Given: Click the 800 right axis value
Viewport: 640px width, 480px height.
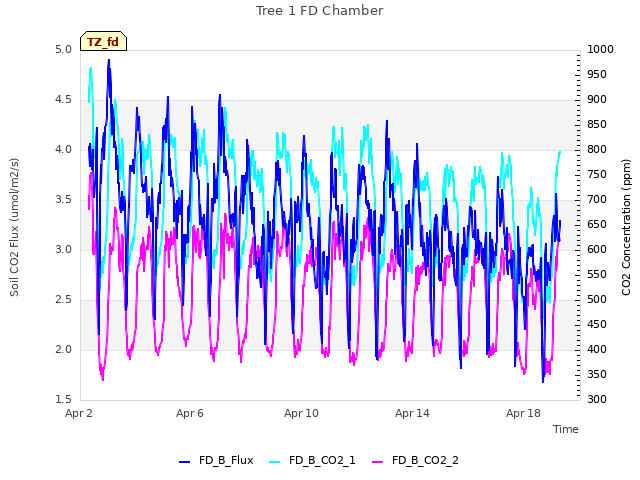Looking at the screenshot, I should coord(597,149).
